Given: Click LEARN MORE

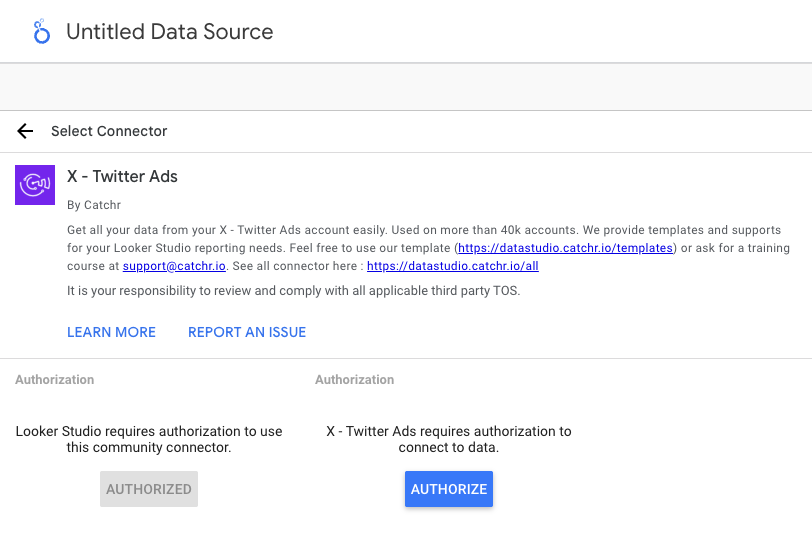Looking at the screenshot, I should coord(111,332).
